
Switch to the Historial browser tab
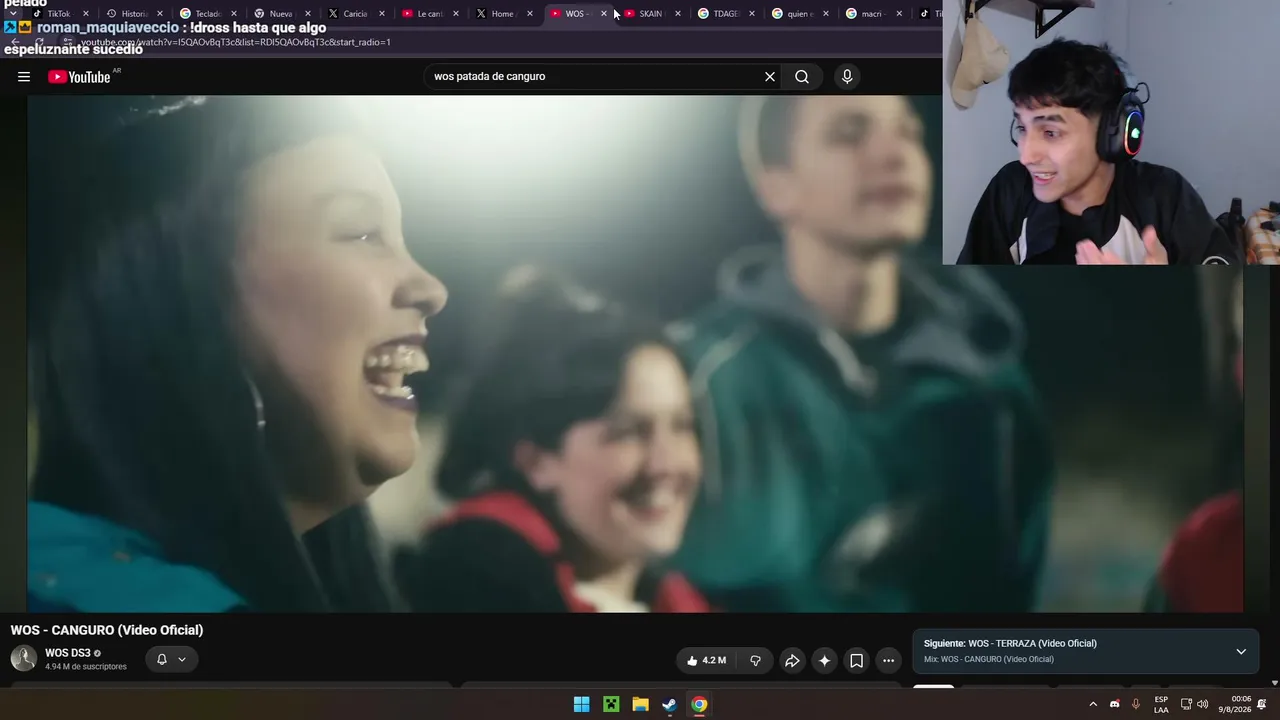(x=133, y=14)
